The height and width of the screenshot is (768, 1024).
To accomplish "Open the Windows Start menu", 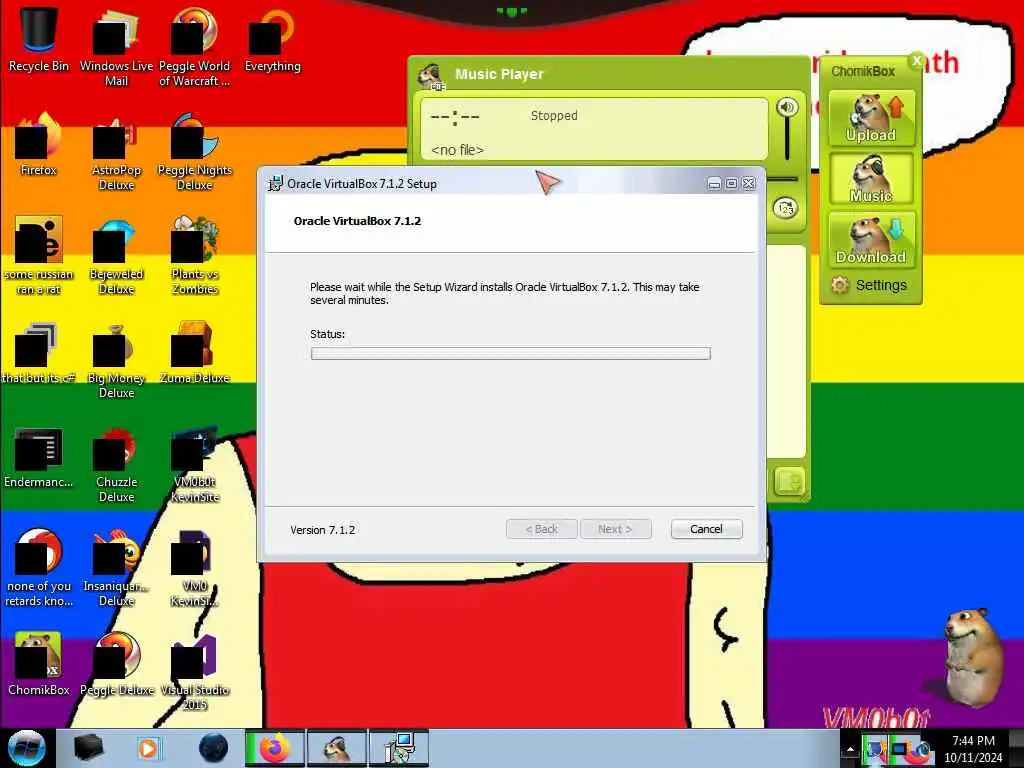I will (26, 748).
